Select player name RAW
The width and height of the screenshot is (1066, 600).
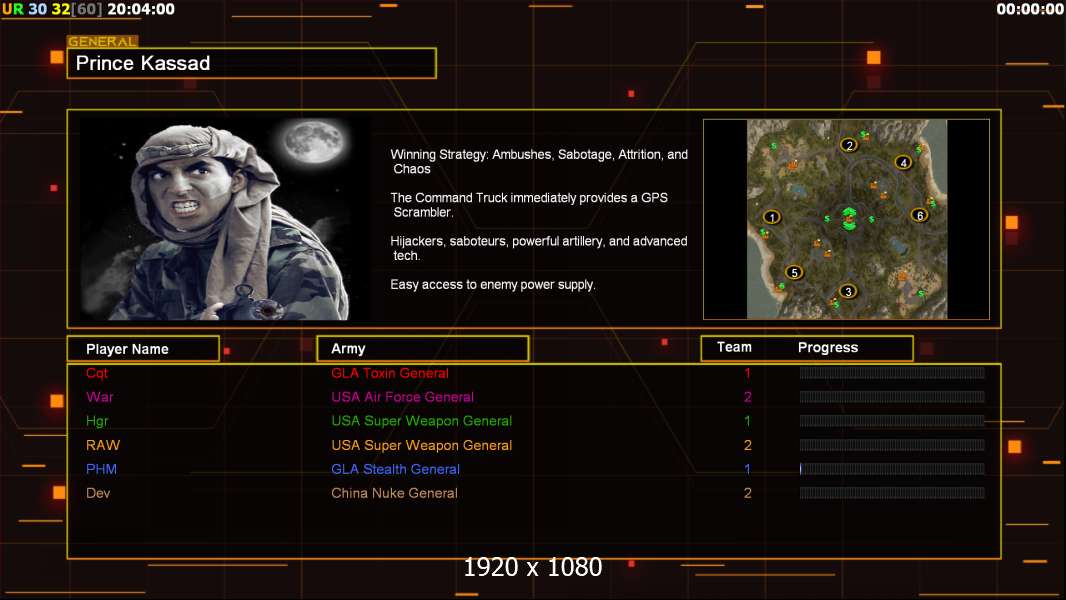pos(103,445)
